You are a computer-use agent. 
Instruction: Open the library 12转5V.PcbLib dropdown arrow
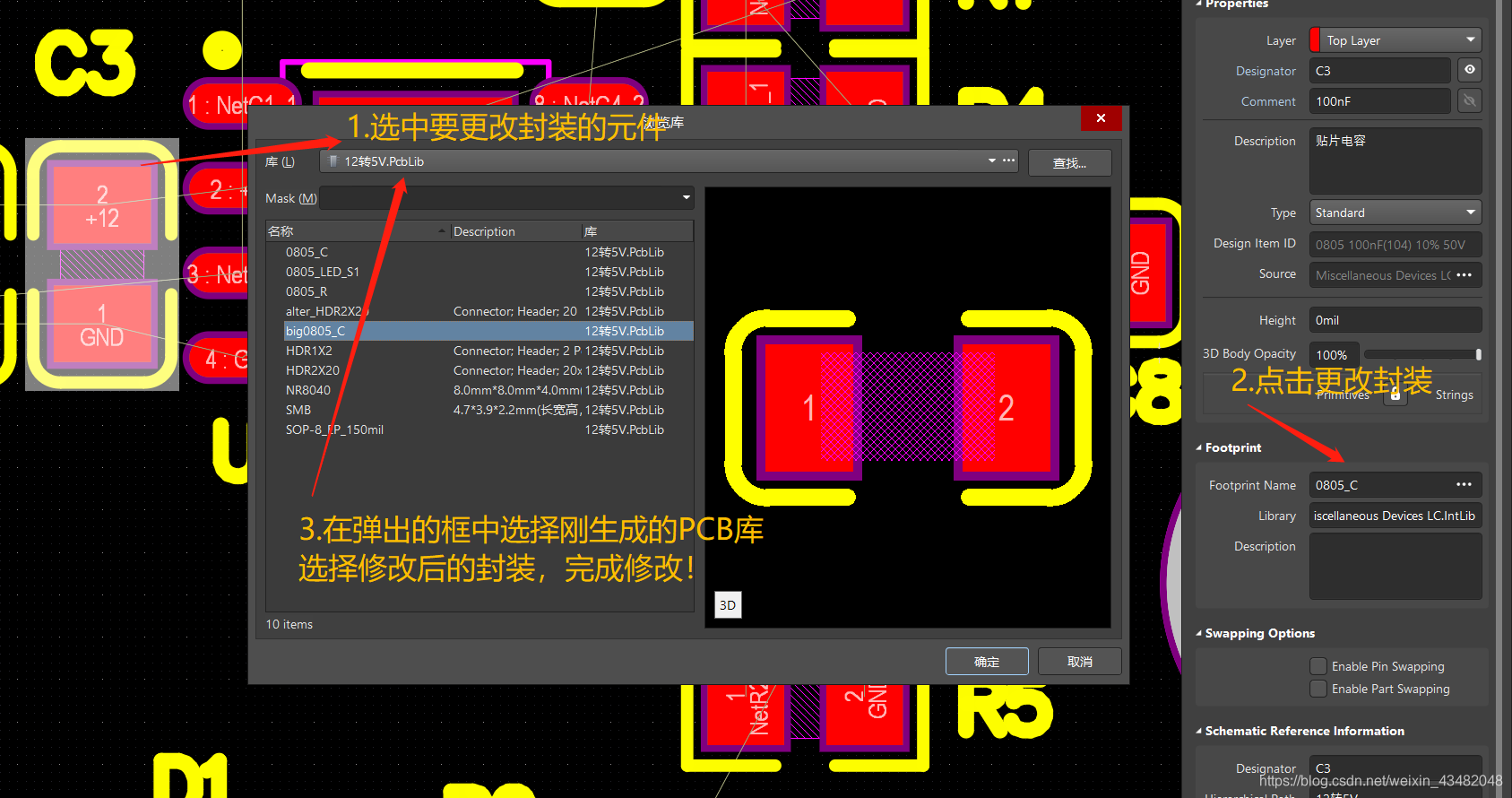click(x=992, y=160)
